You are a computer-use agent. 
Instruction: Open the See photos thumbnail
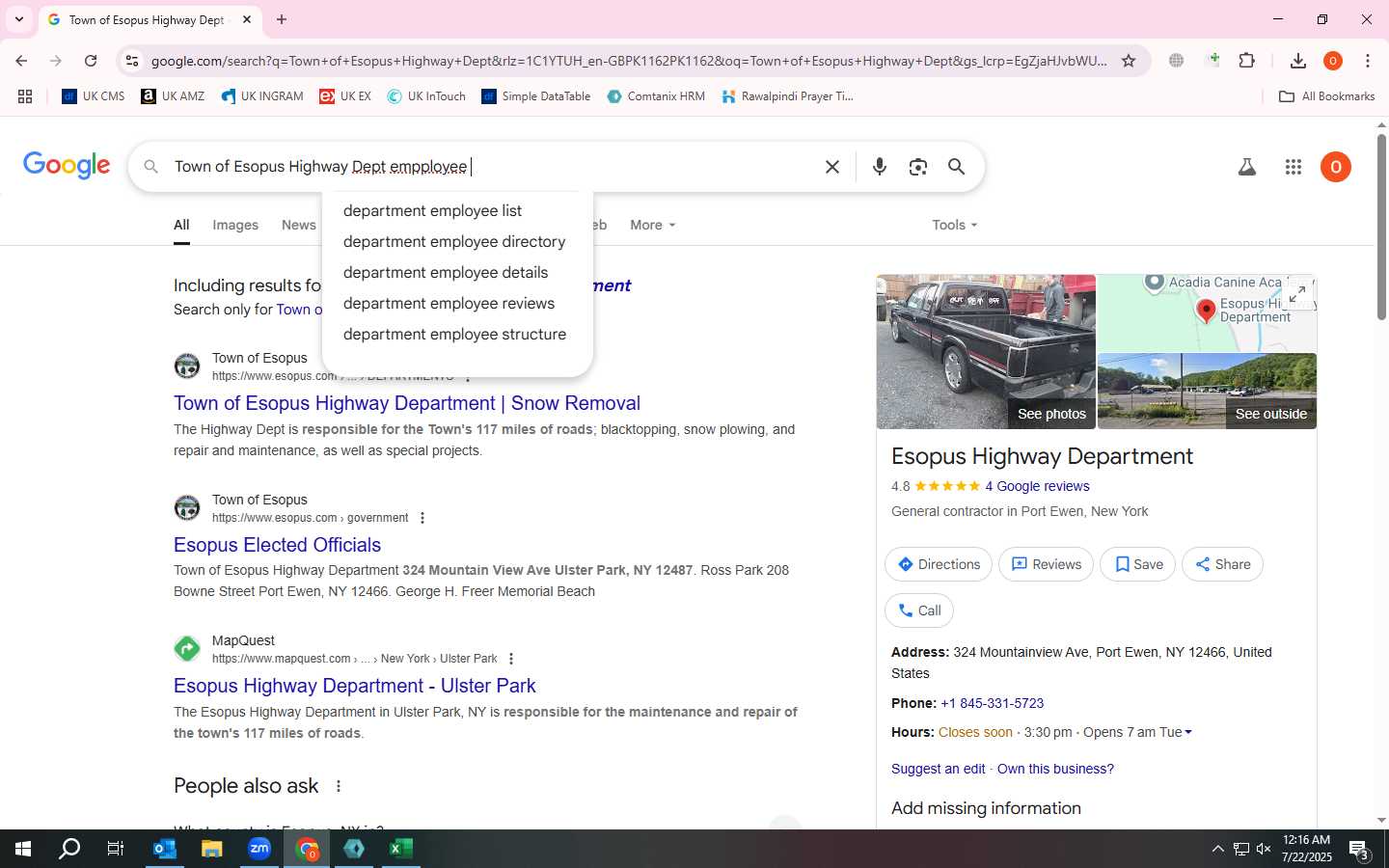986,352
